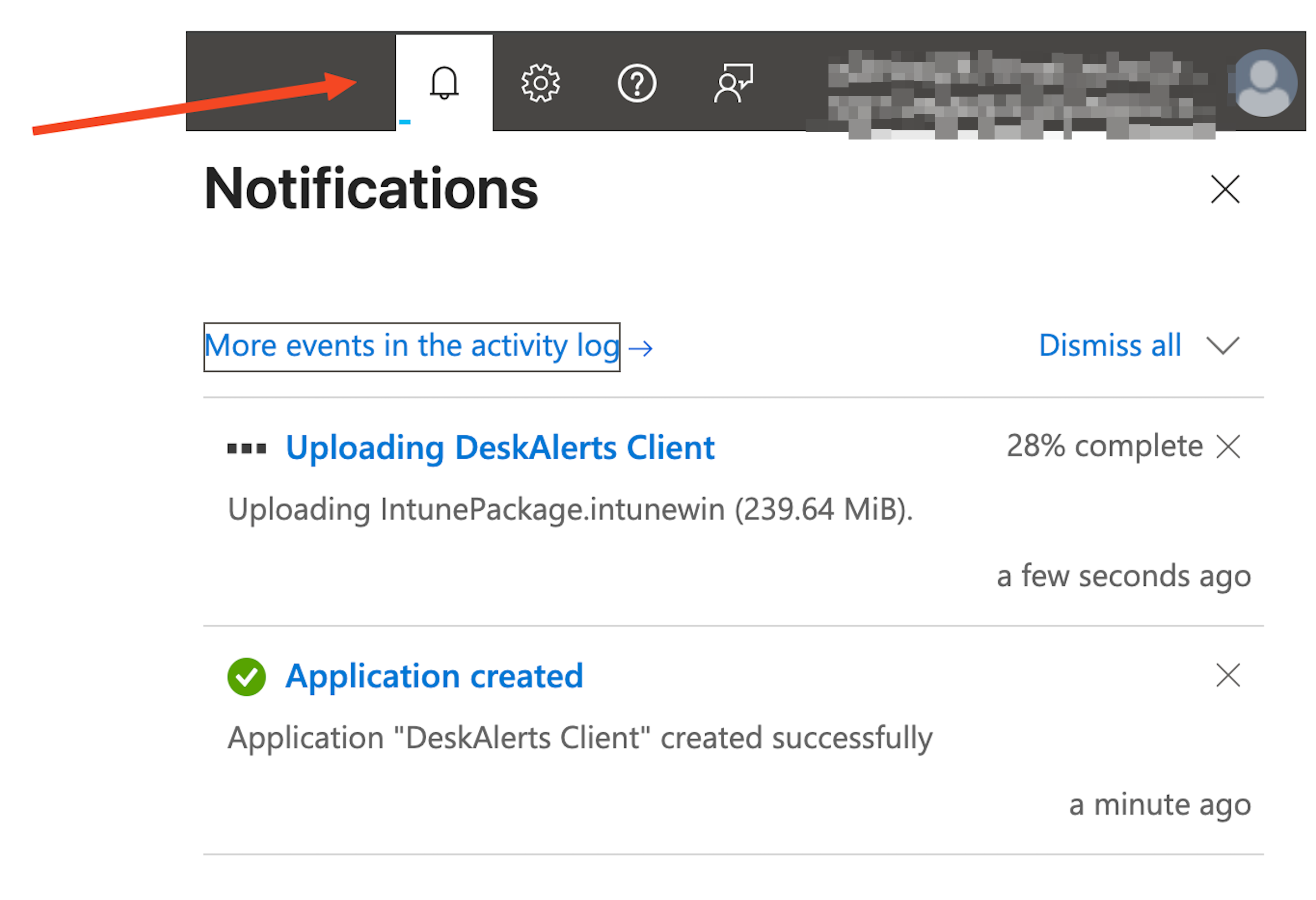
Task: Expand the Dismiss all options chevron
Action: click(1223, 346)
